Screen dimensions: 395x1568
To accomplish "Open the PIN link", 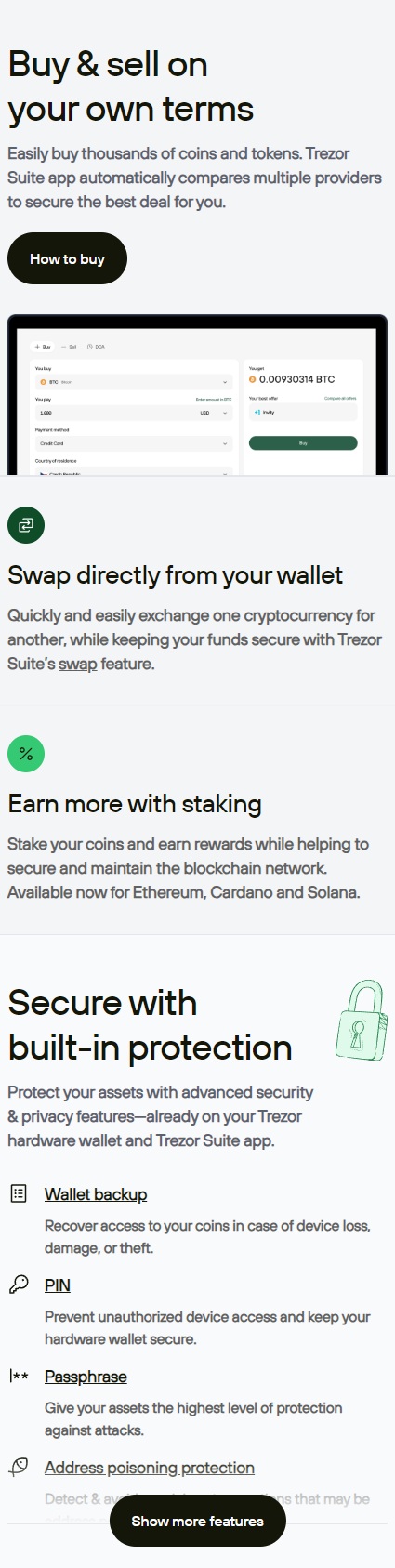I will tap(58, 1285).
